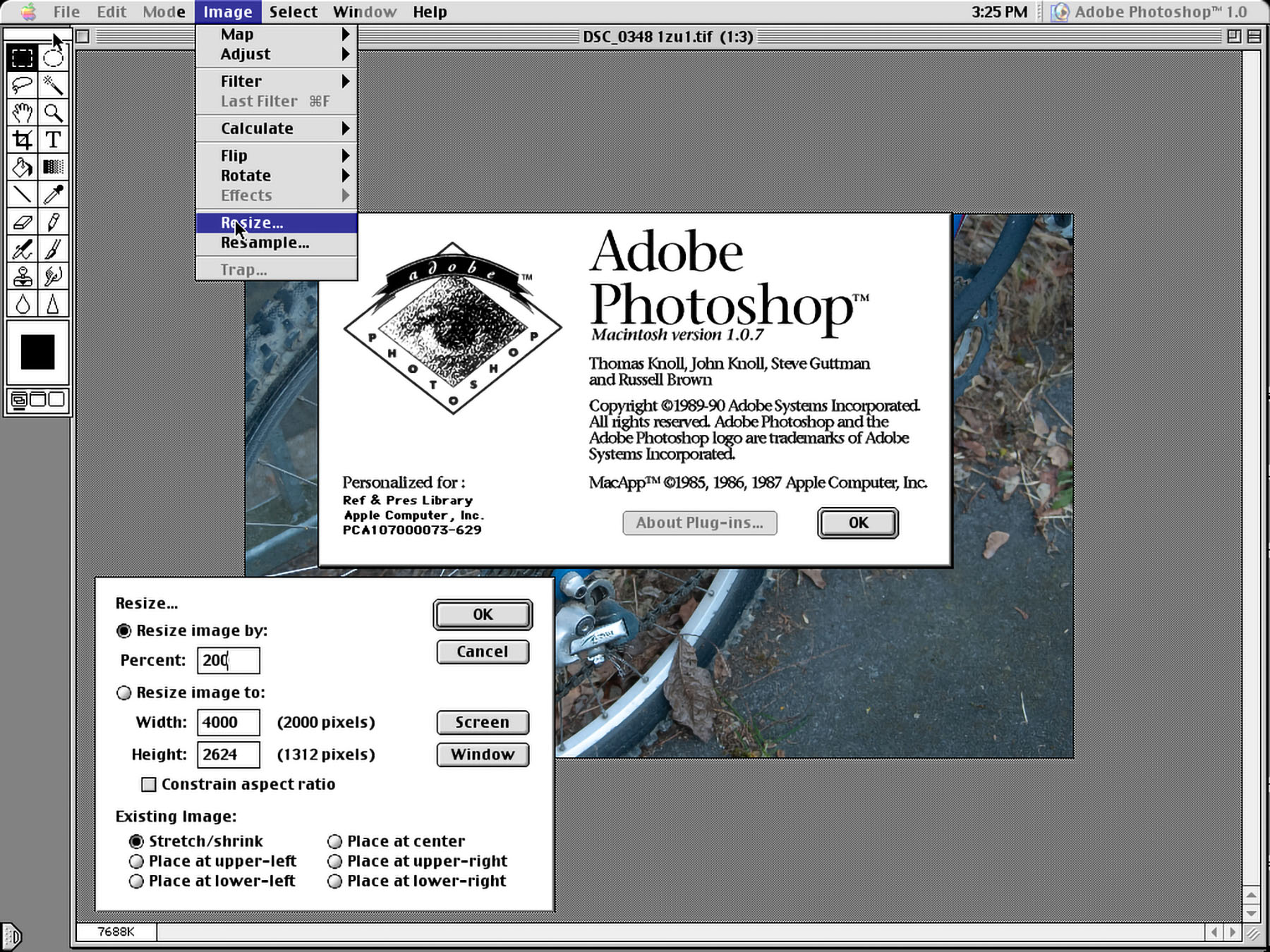Click the Window button in Resize dialog
This screenshot has height=952, width=1270.
(483, 755)
